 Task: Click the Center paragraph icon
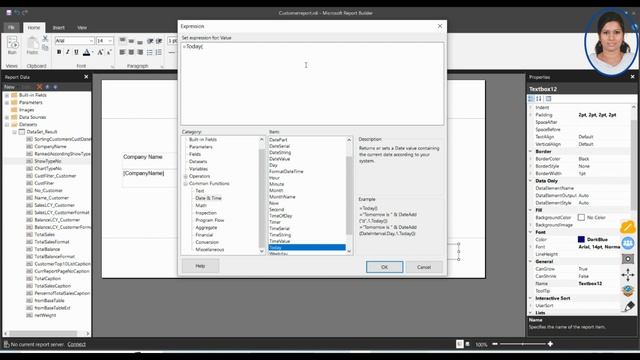[x=131, y=52]
